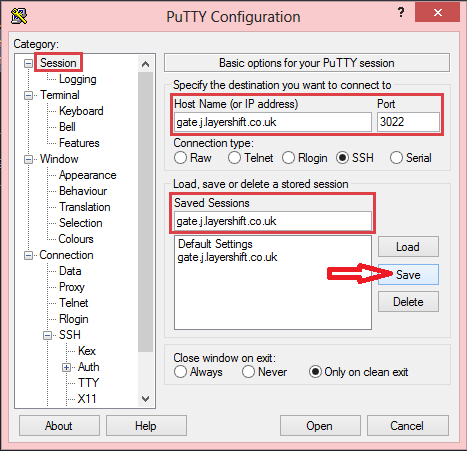Click the Port input field

[x=408, y=122]
